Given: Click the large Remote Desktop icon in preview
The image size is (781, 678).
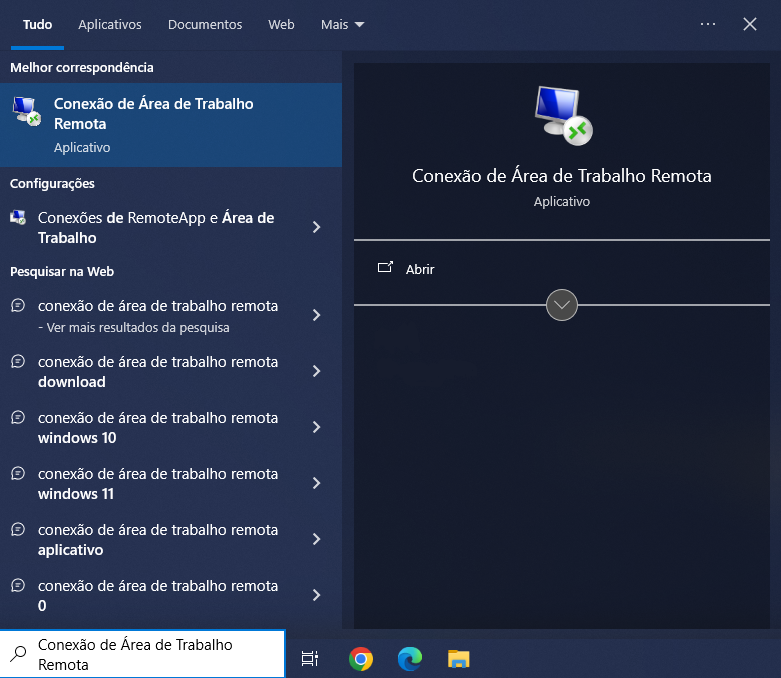Looking at the screenshot, I should (562, 114).
